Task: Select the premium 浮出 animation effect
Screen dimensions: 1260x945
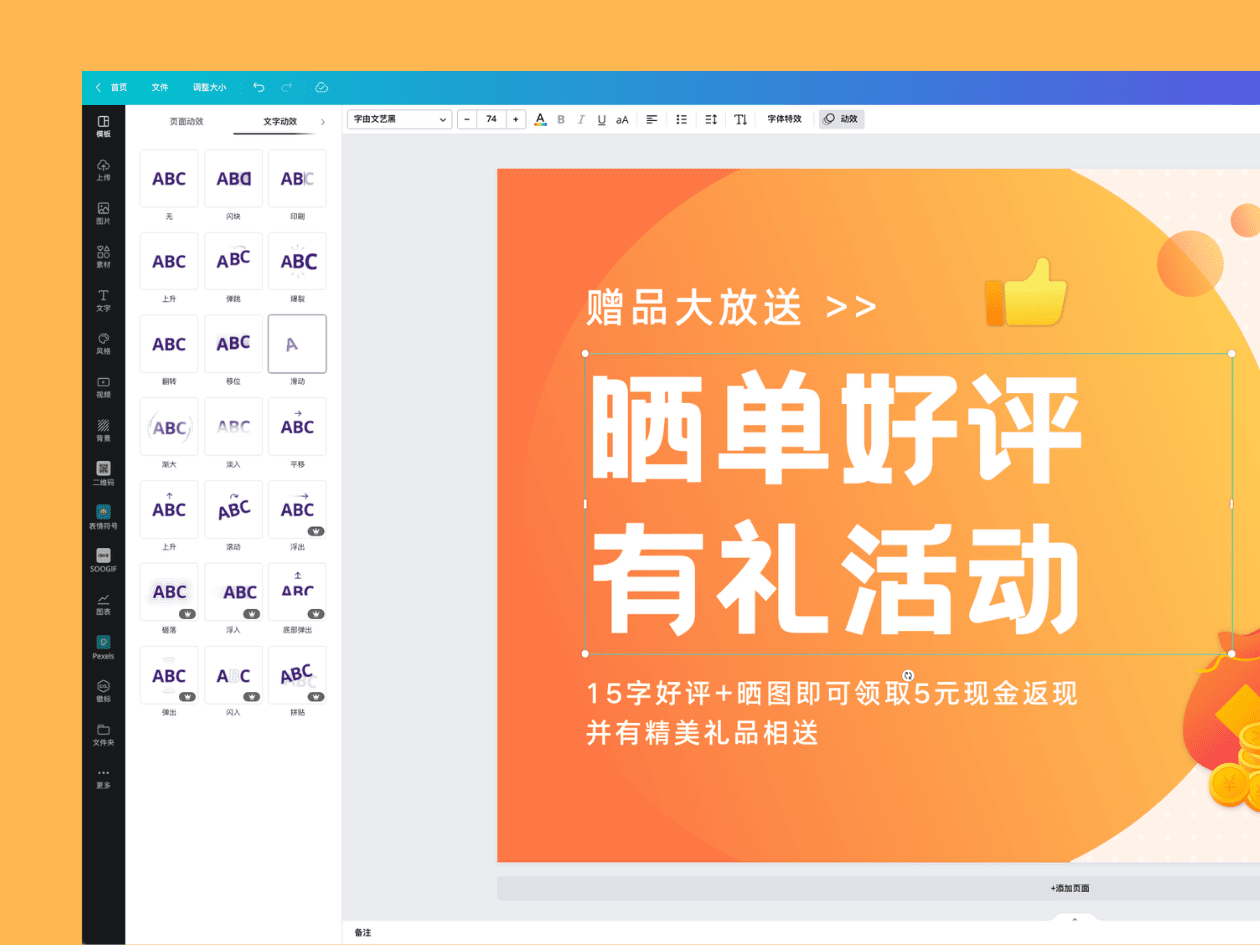Action: tap(297, 510)
